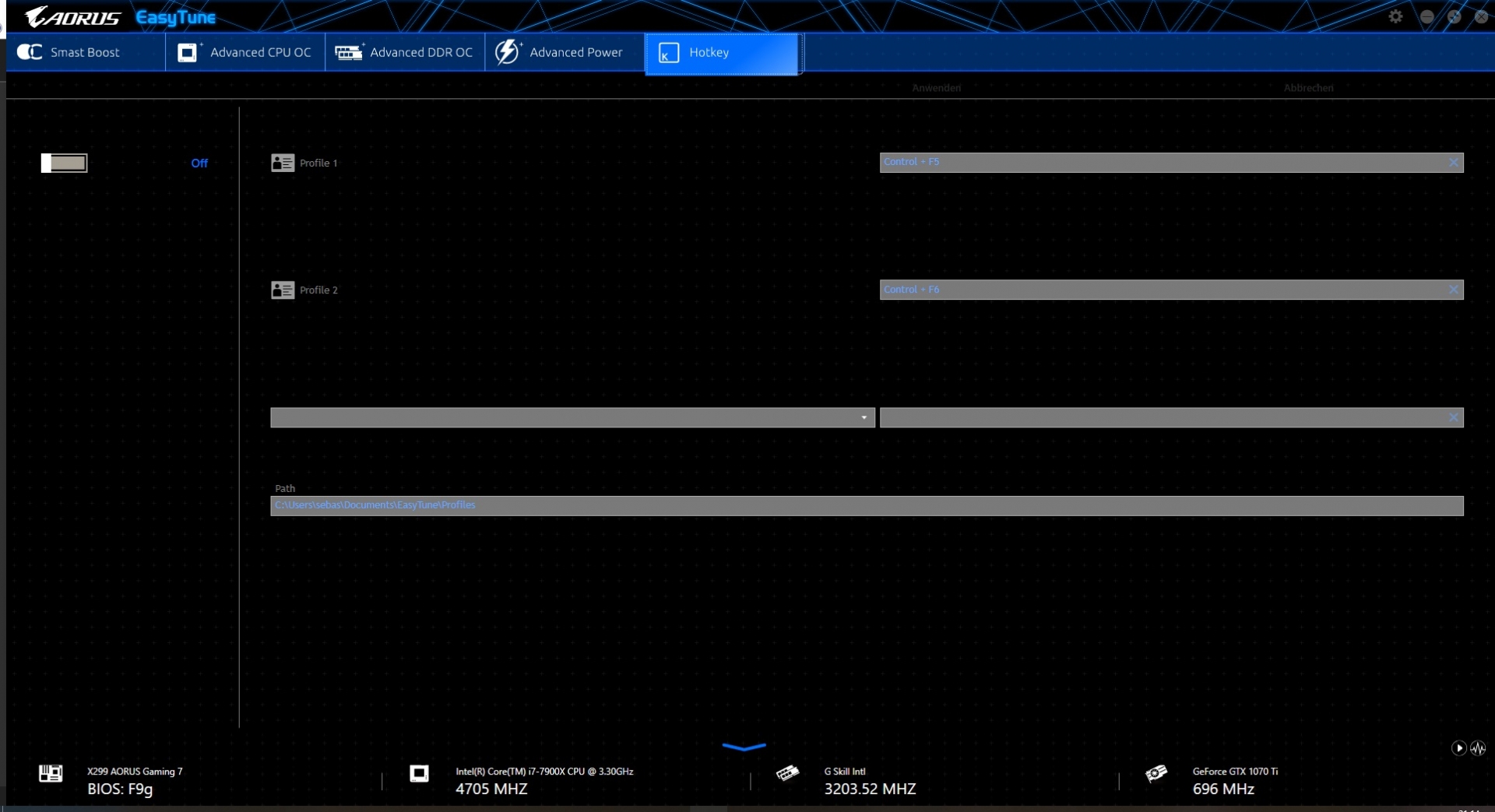The height and width of the screenshot is (812, 1495).
Task: Click the Abbrechen button
Action: [1308, 88]
